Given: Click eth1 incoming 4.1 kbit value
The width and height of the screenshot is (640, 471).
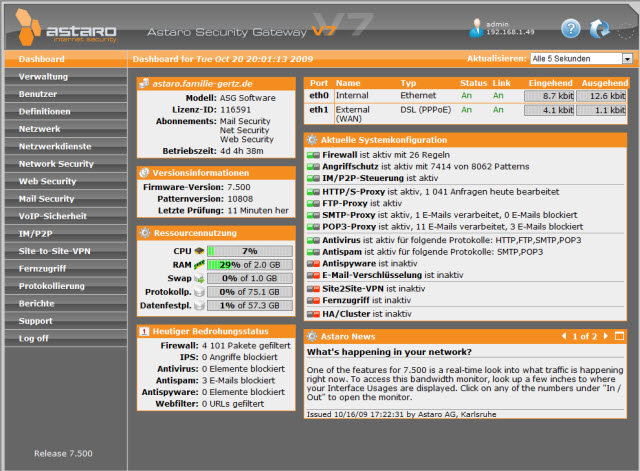Looking at the screenshot, I should click(549, 110).
